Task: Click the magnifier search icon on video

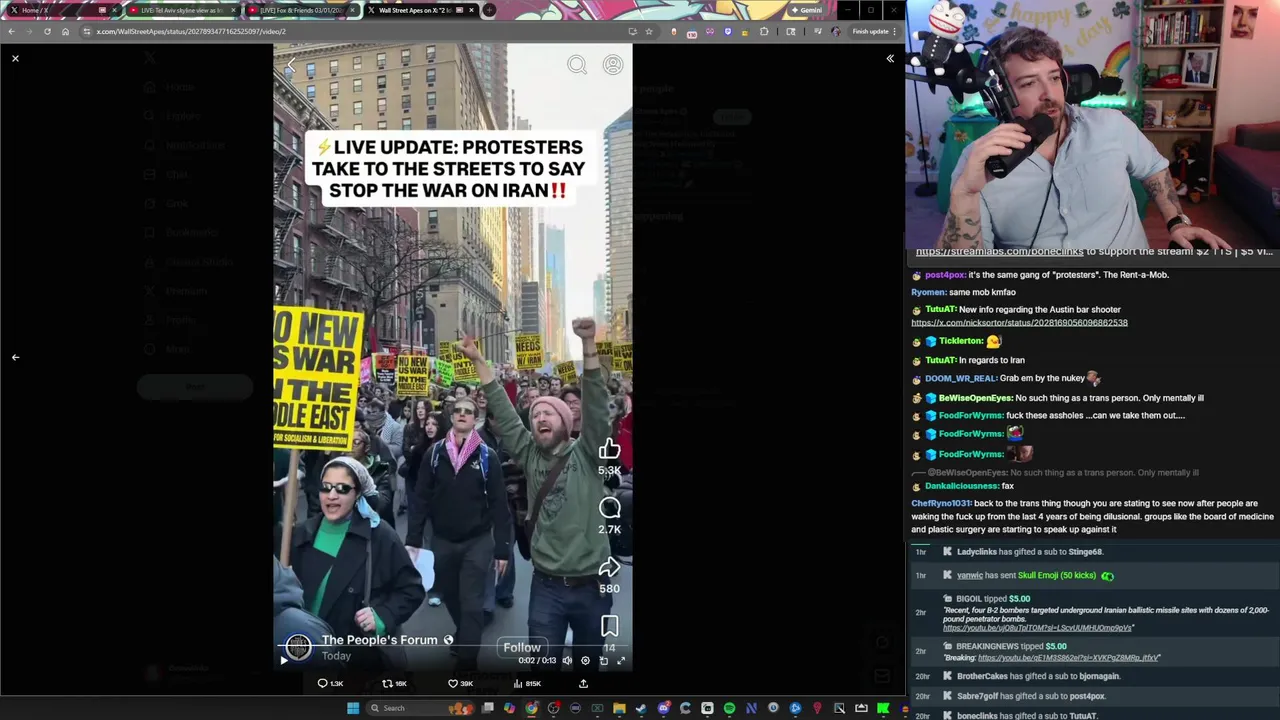Action: point(577,65)
